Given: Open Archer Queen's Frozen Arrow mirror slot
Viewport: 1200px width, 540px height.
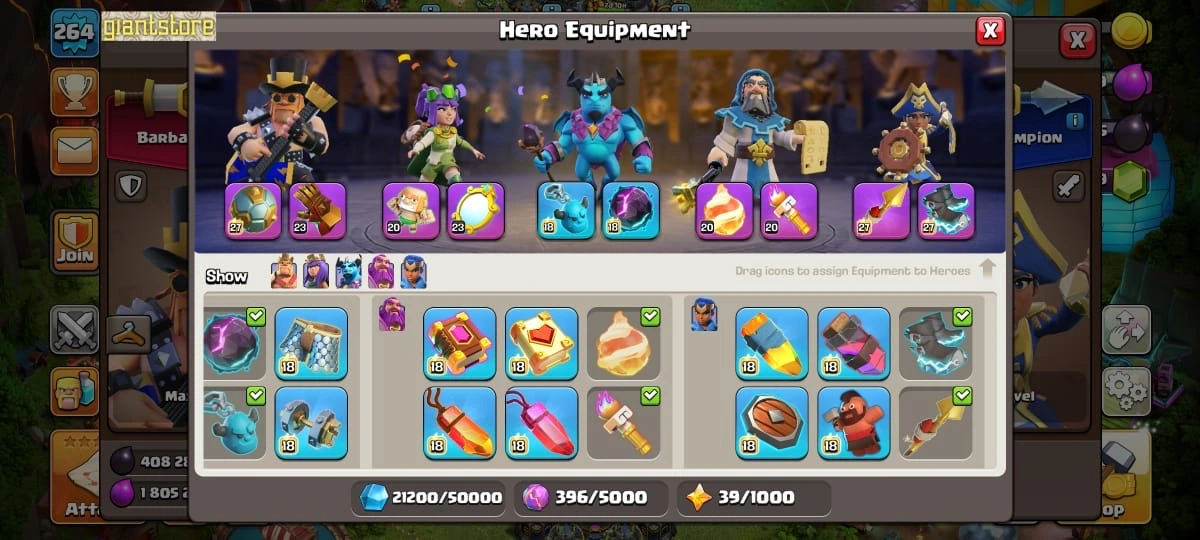Looking at the screenshot, I should click(475, 211).
